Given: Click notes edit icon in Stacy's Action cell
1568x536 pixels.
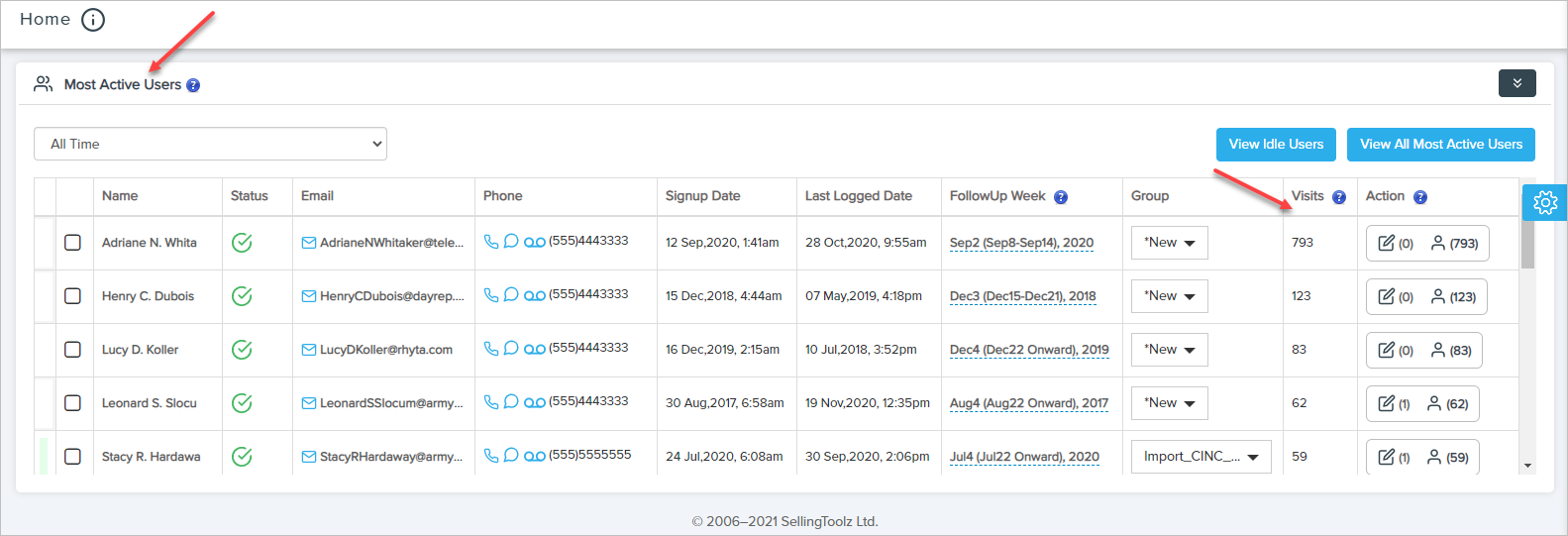Looking at the screenshot, I should (1387, 457).
